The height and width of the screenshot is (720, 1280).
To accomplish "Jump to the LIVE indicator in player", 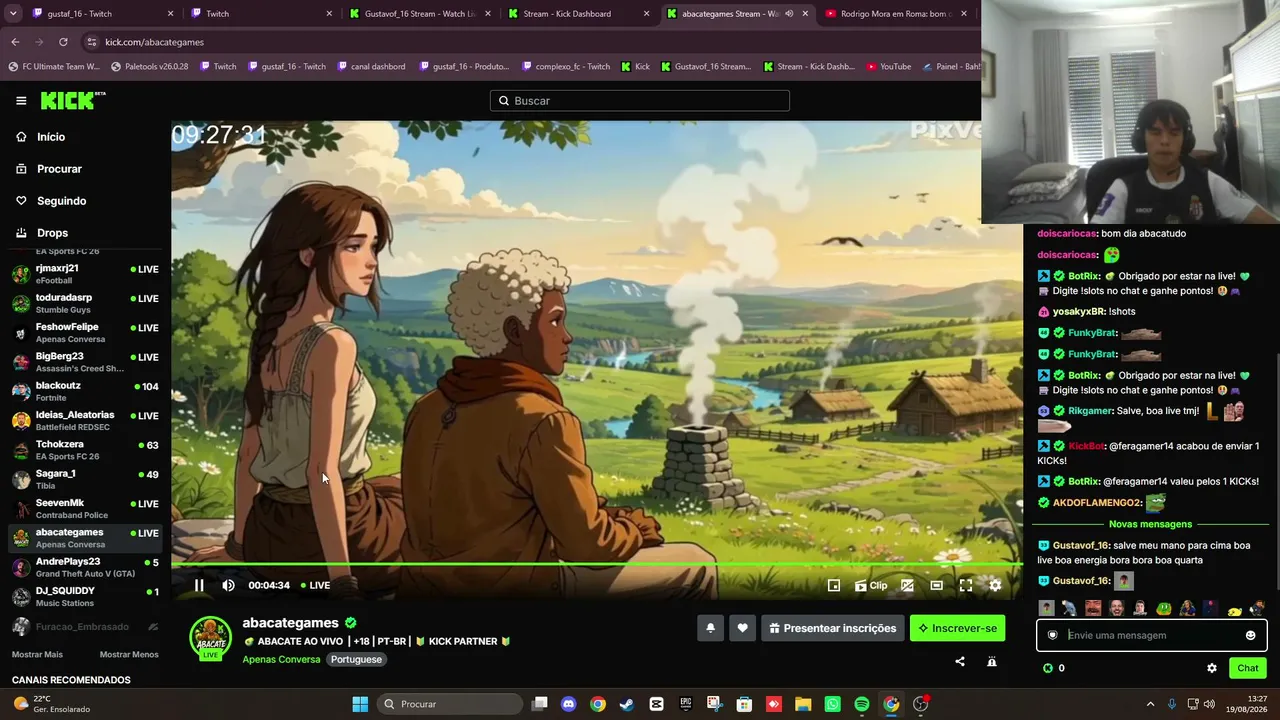I will tap(316, 586).
